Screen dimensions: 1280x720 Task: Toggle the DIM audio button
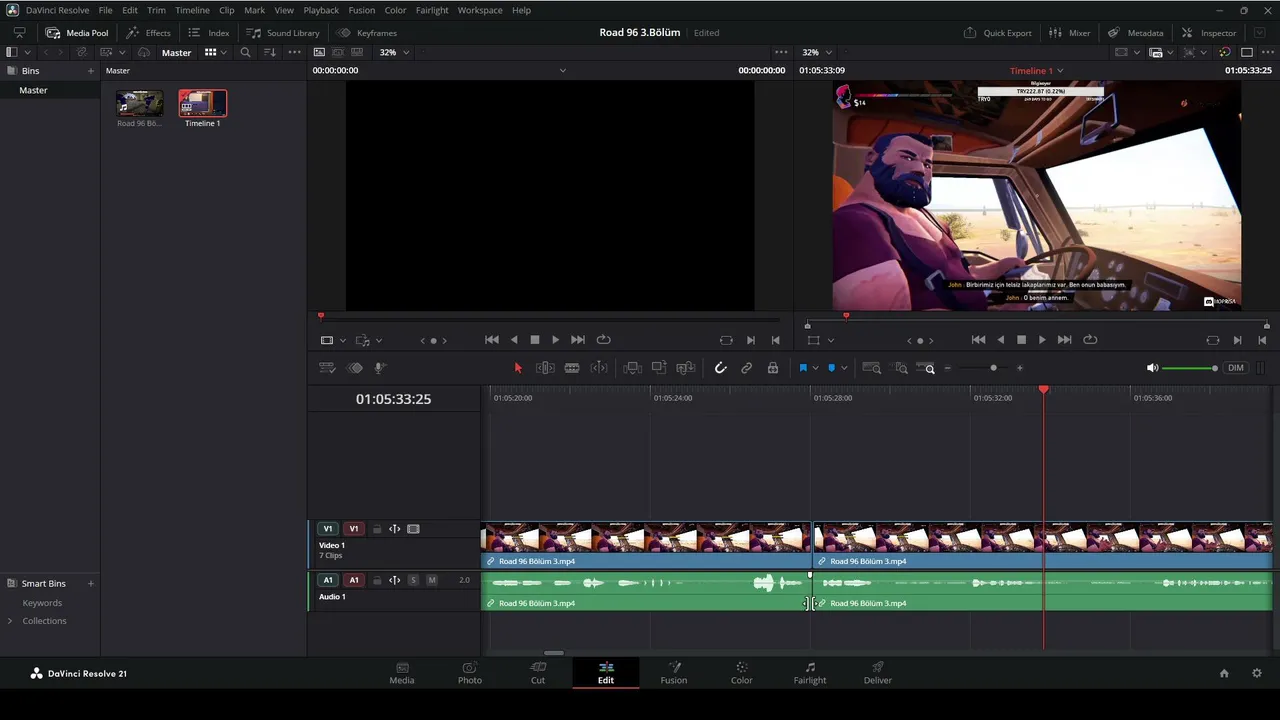click(x=1236, y=368)
